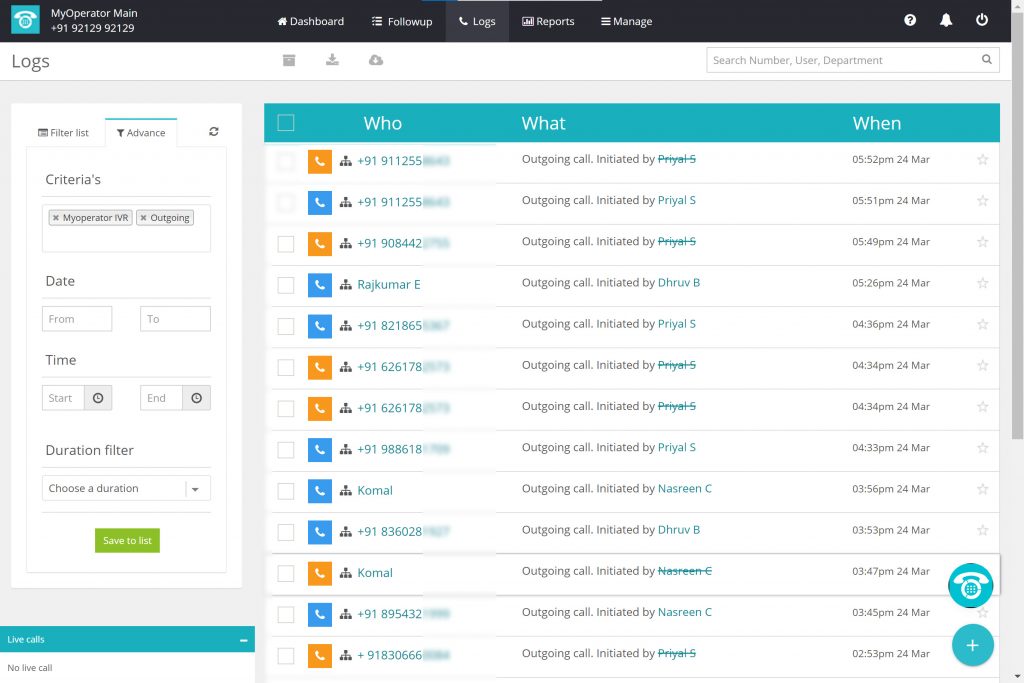Screen dimensions: 1024x683
Task: Check the box for Rajkumar E's call
Action: point(286,284)
